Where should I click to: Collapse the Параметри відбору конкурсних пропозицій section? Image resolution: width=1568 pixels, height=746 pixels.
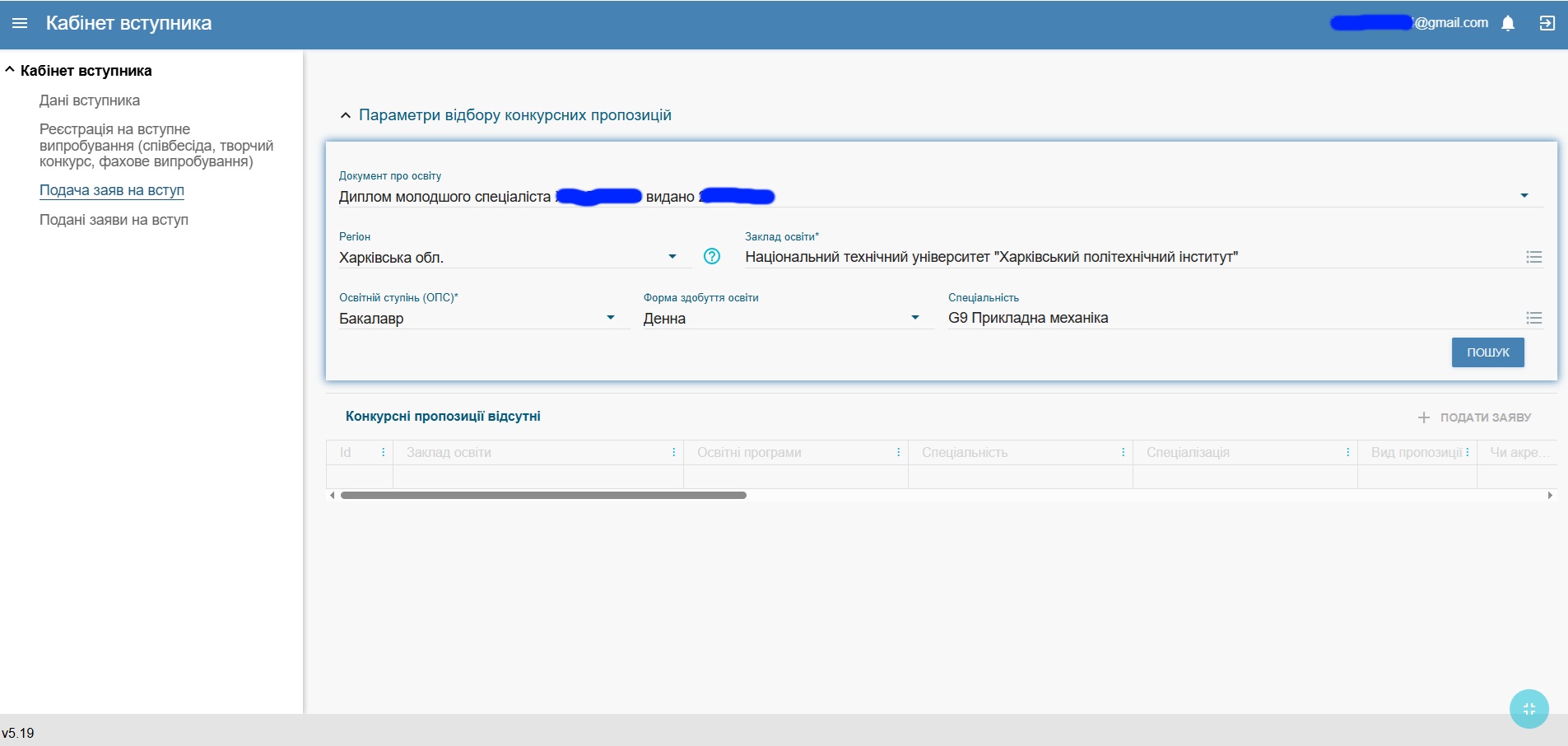(346, 115)
